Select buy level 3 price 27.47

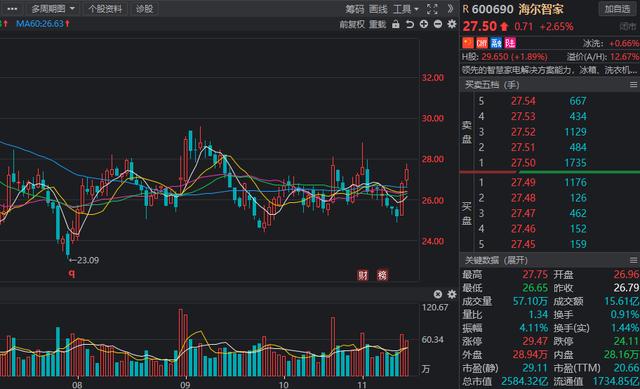[x=523, y=213]
